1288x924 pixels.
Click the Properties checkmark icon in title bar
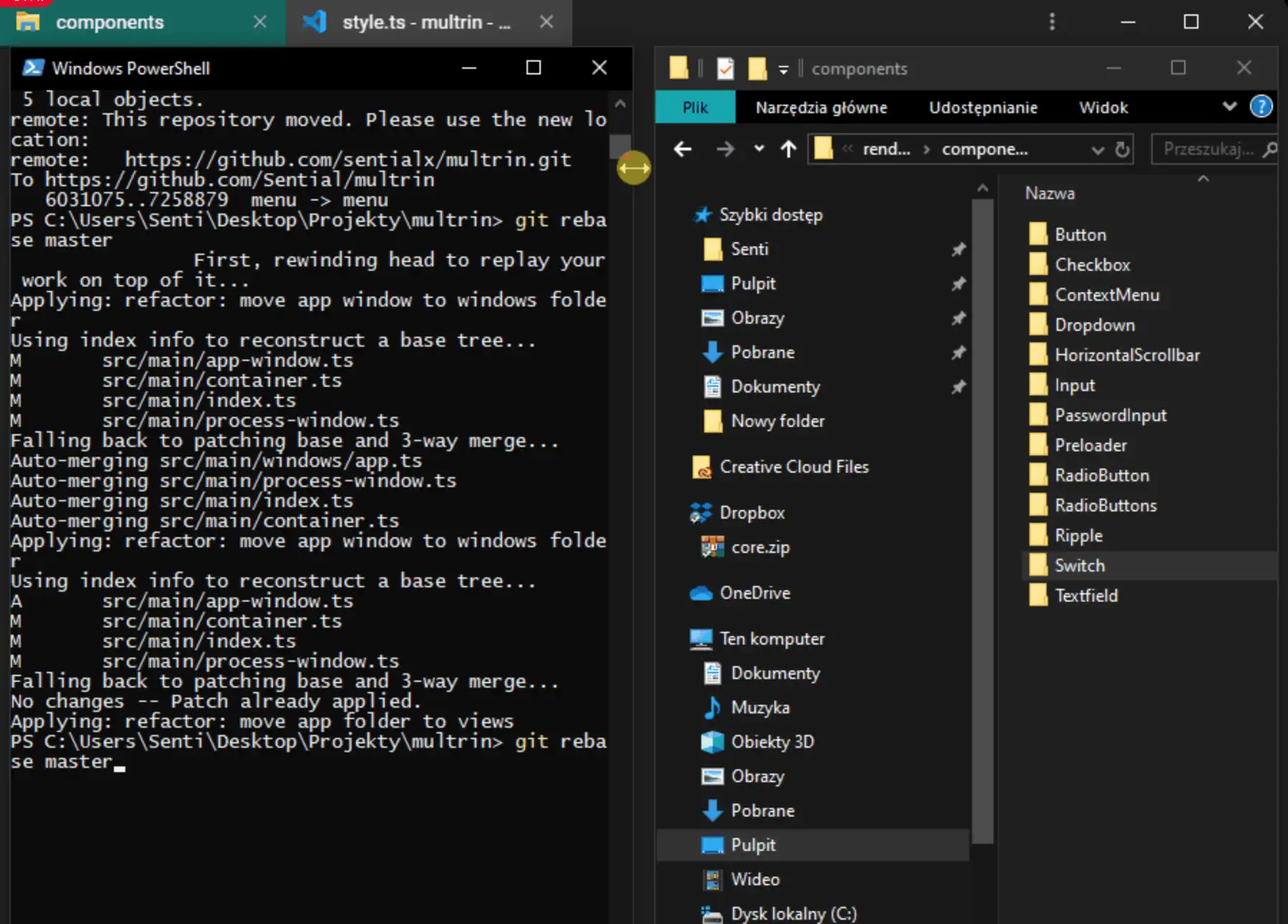click(x=725, y=69)
